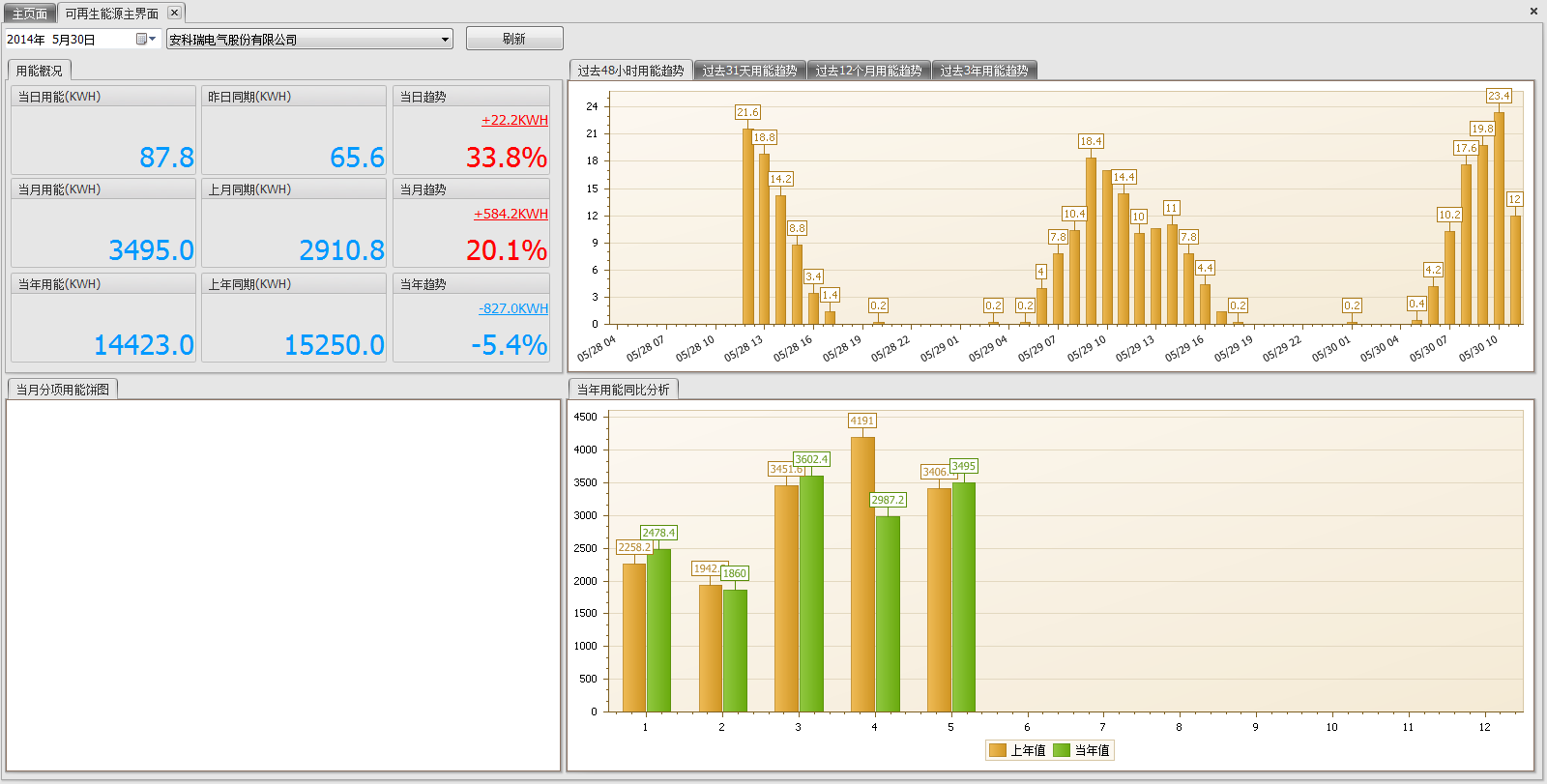Click the 上年值 orange legend swatch
The width and height of the screenshot is (1547, 784).
(x=998, y=750)
